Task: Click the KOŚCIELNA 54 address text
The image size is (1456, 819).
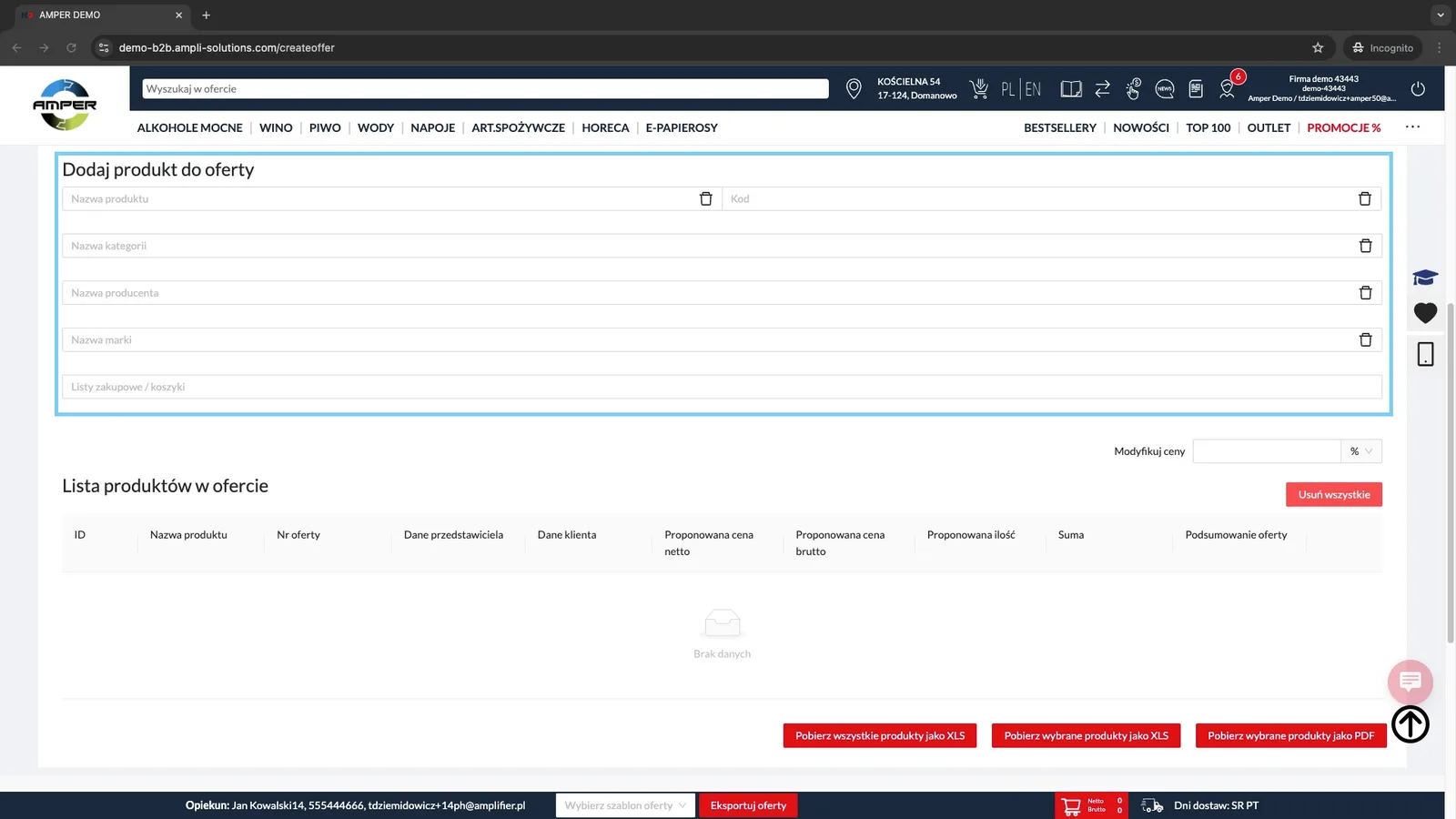Action: pyautogui.click(x=908, y=82)
